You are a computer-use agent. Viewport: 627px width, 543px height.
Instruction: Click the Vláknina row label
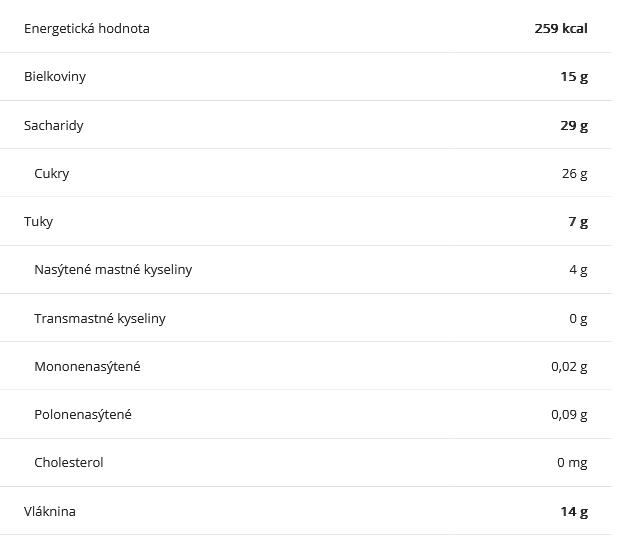[x=50, y=511]
